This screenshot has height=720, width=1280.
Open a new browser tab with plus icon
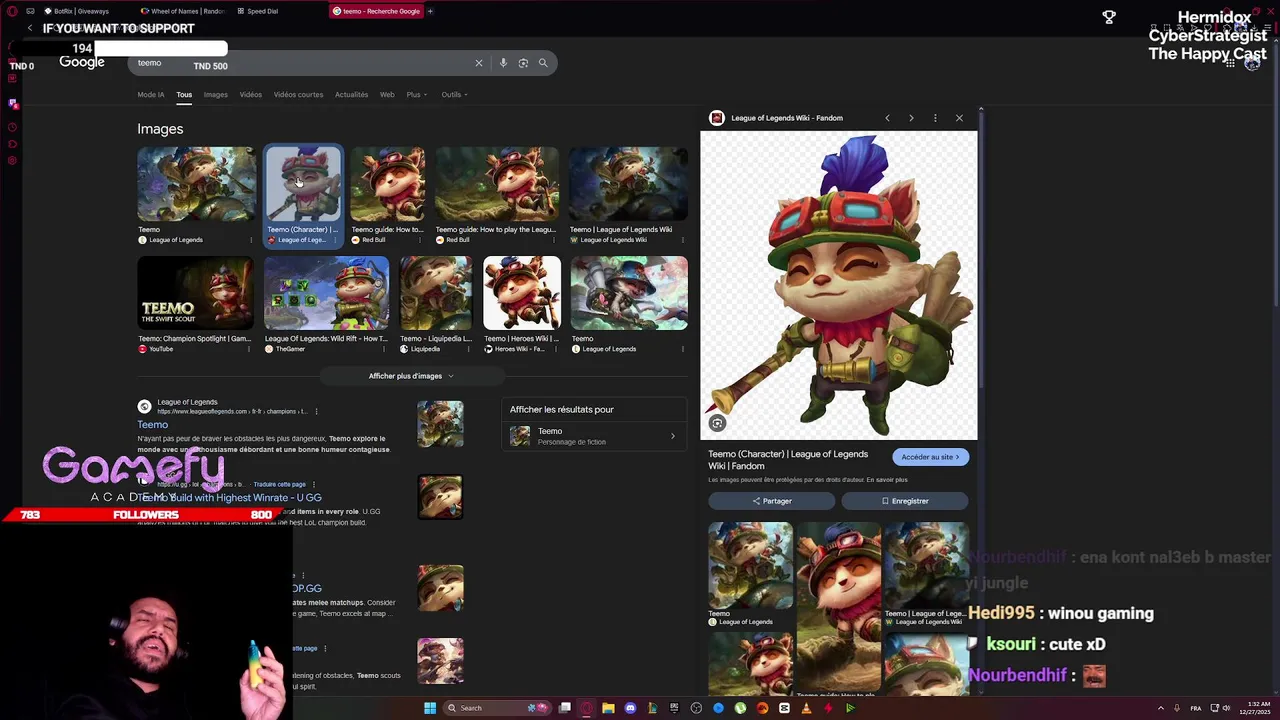point(430,11)
